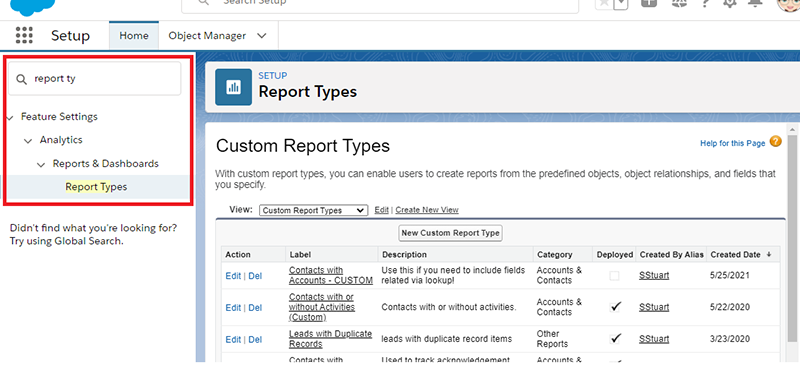Open the Contacts with Accounts - CUSTOM label link

click(x=331, y=276)
